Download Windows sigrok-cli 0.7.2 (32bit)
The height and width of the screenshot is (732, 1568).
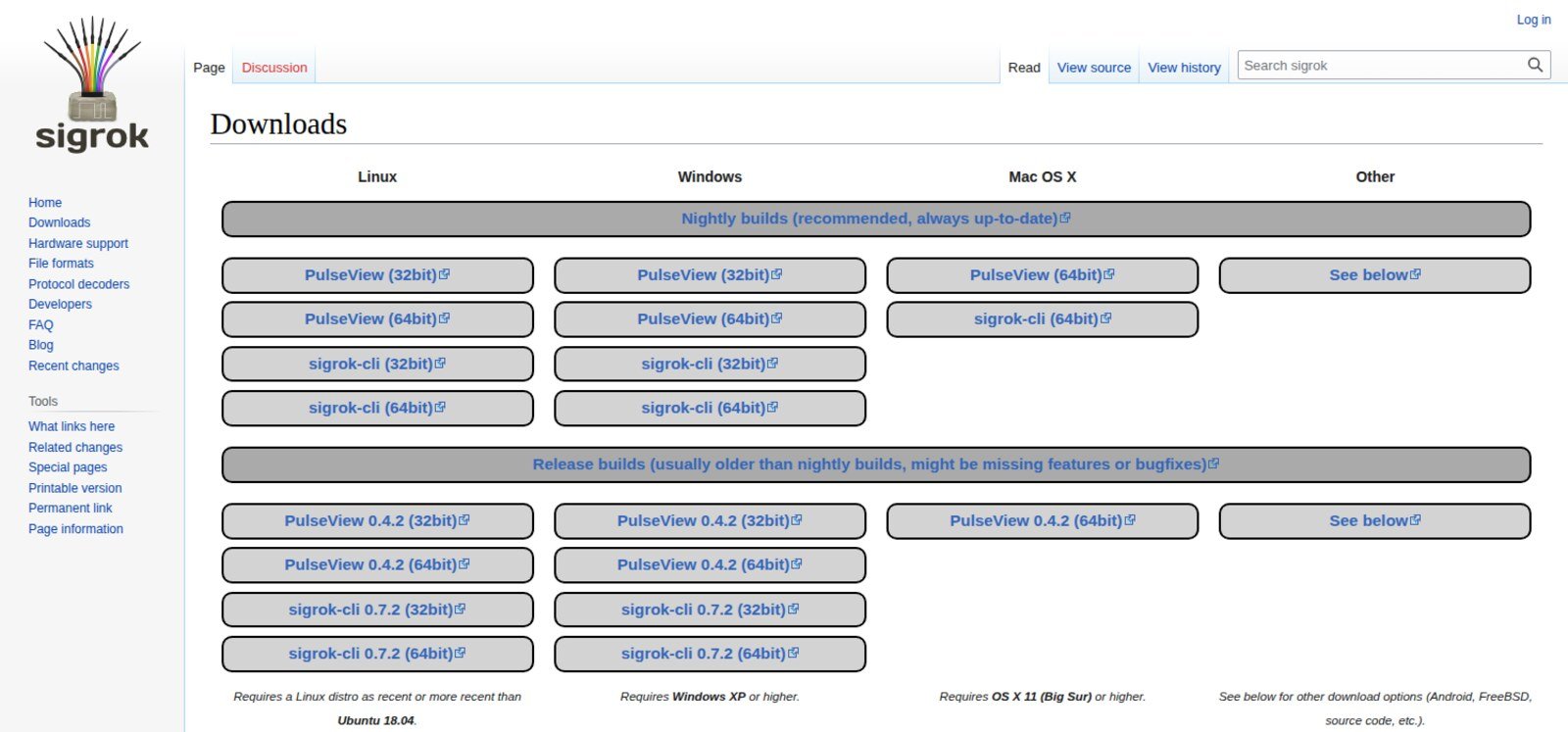pos(710,610)
